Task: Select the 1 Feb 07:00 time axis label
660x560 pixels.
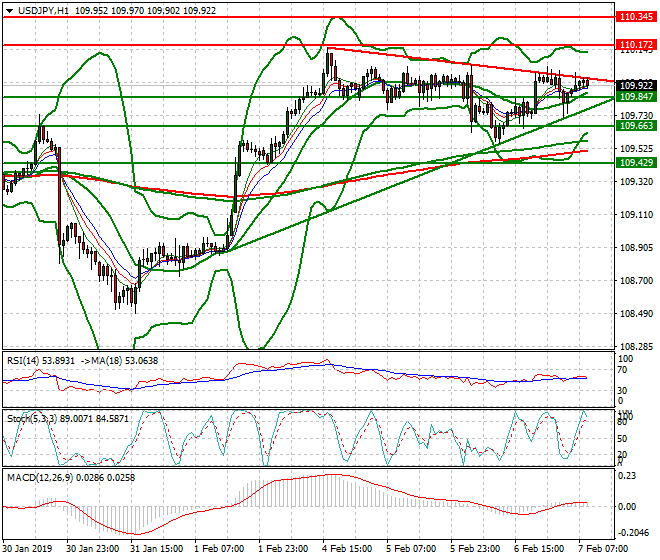Action: point(219,549)
